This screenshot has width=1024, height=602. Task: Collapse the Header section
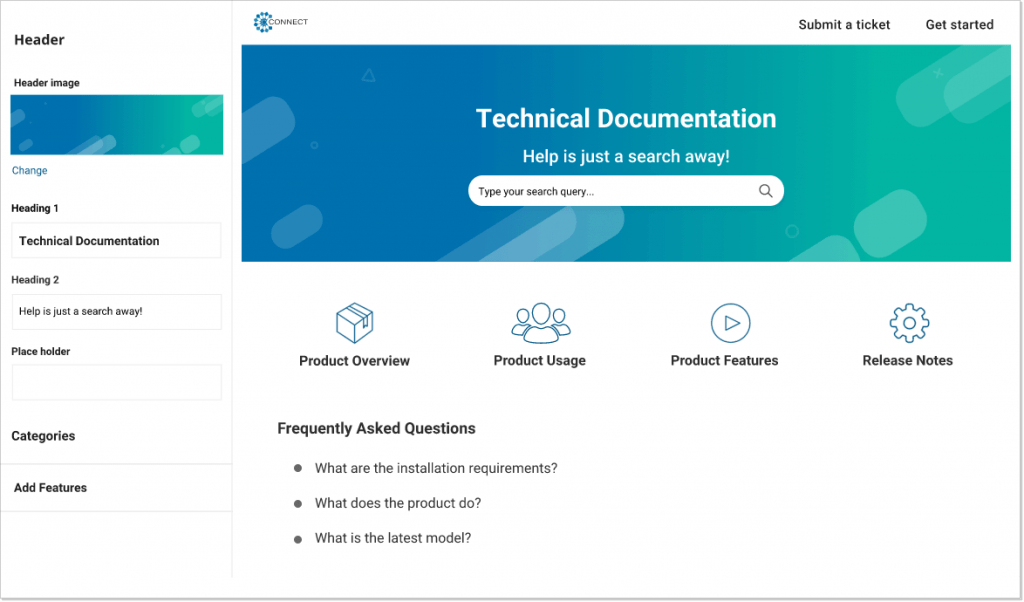click(38, 40)
